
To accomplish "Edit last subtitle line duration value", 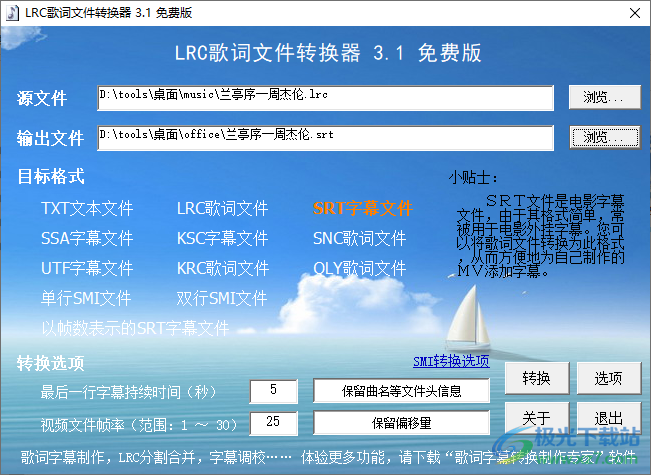I will click(274, 390).
